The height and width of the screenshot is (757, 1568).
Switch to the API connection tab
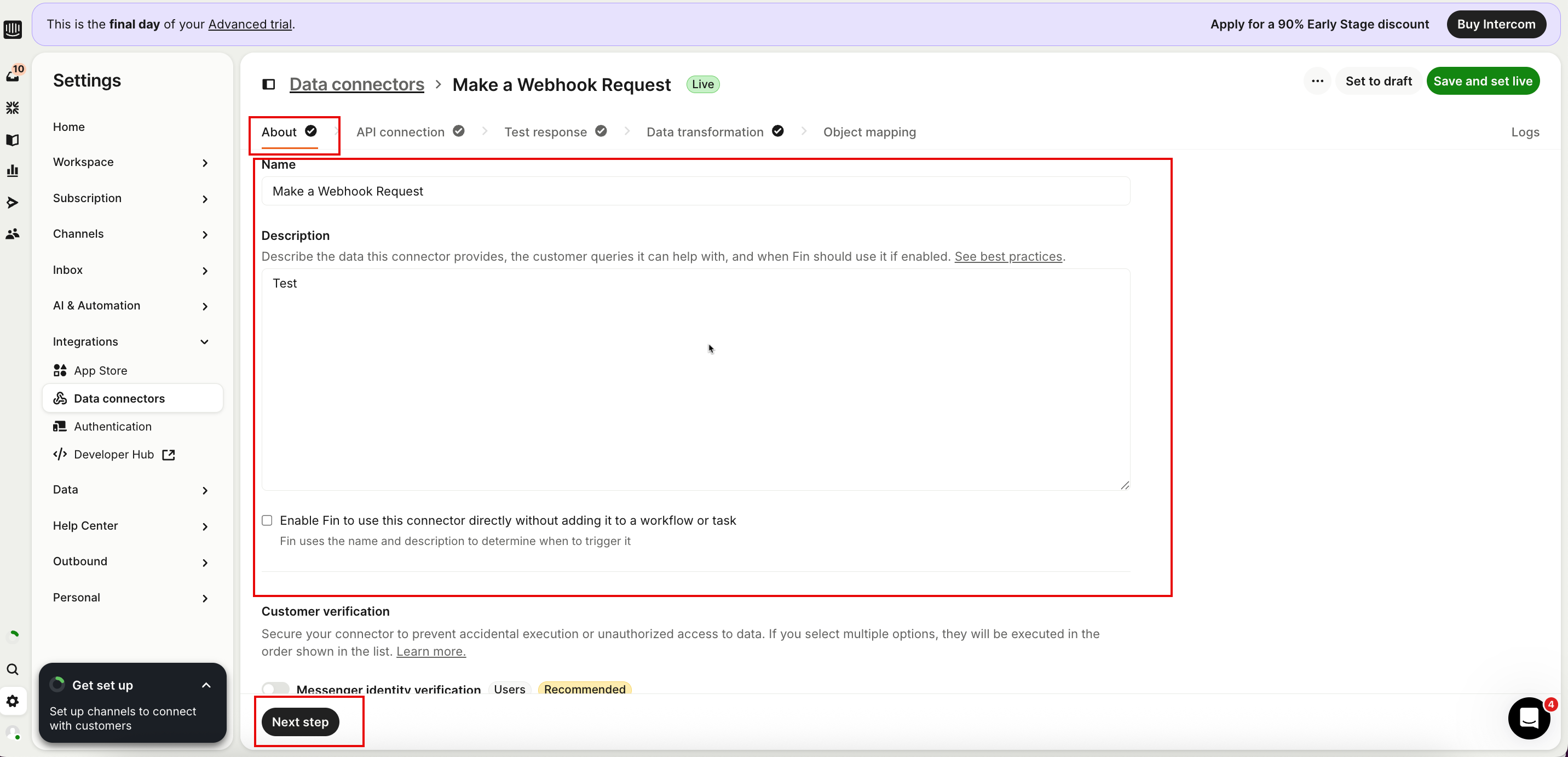(401, 132)
